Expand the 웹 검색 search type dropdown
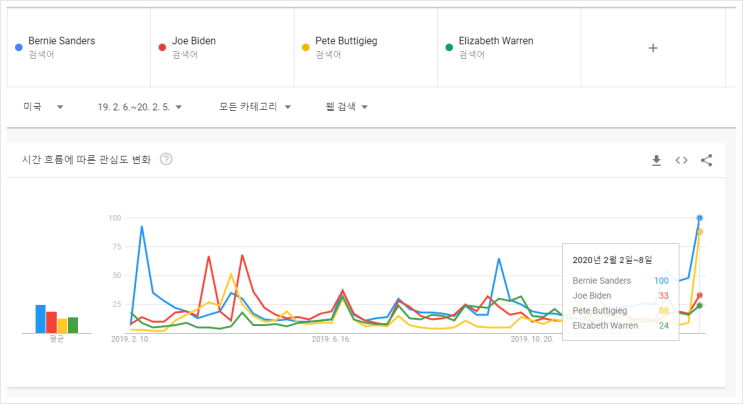The width and height of the screenshot is (743, 404). pyautogui.click(x=347, y=107)
